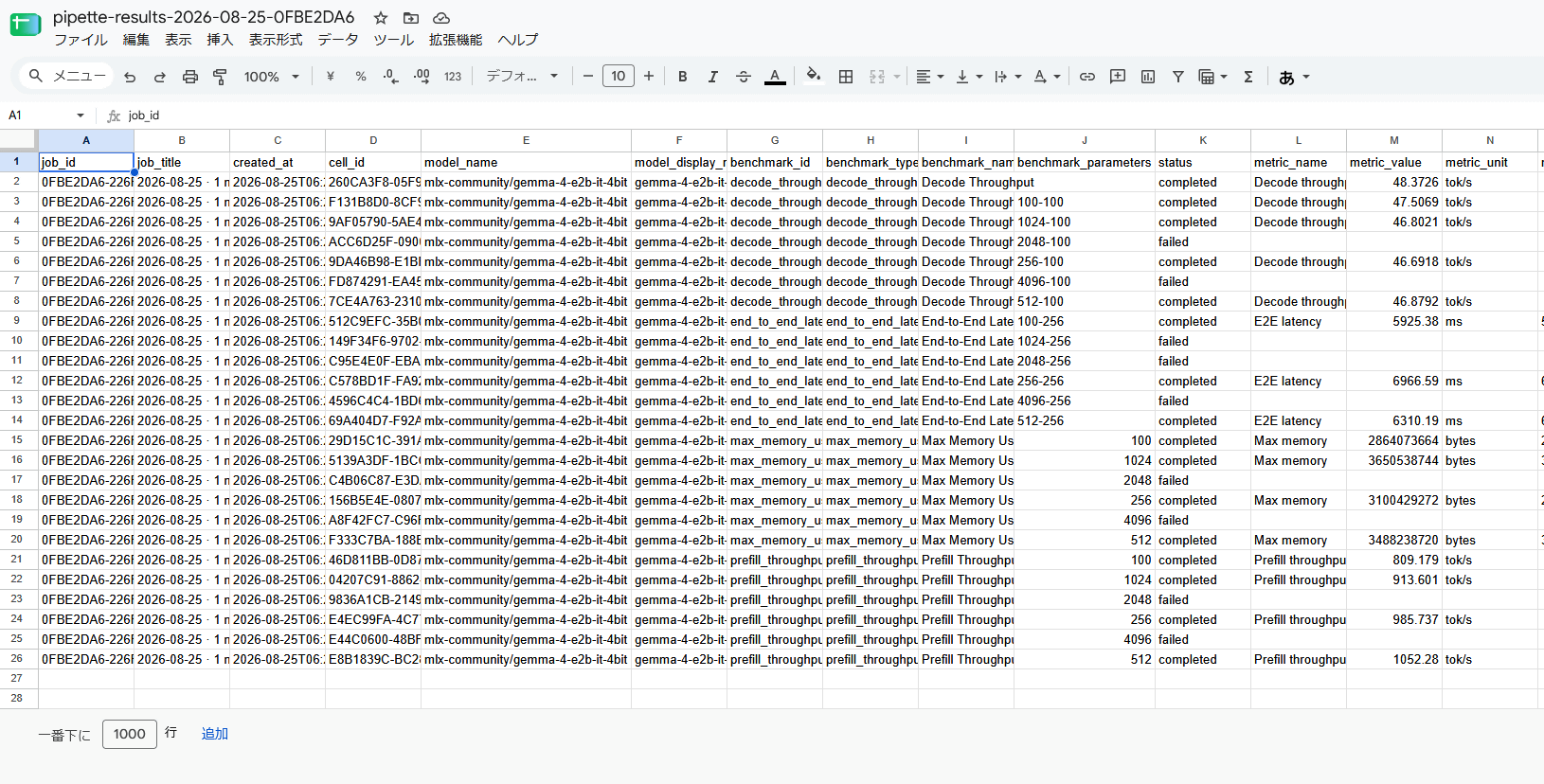Open the 表示 menu
1544x784 pixels.
click(178, 40)
